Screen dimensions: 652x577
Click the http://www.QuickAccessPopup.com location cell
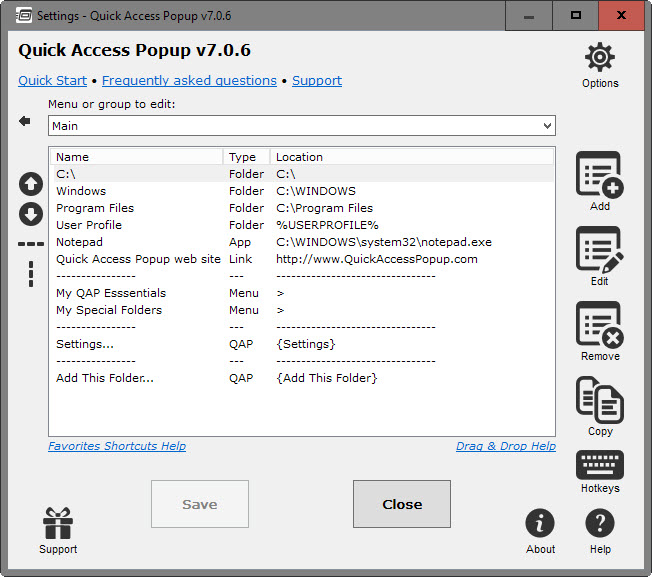tap(377, 259)
